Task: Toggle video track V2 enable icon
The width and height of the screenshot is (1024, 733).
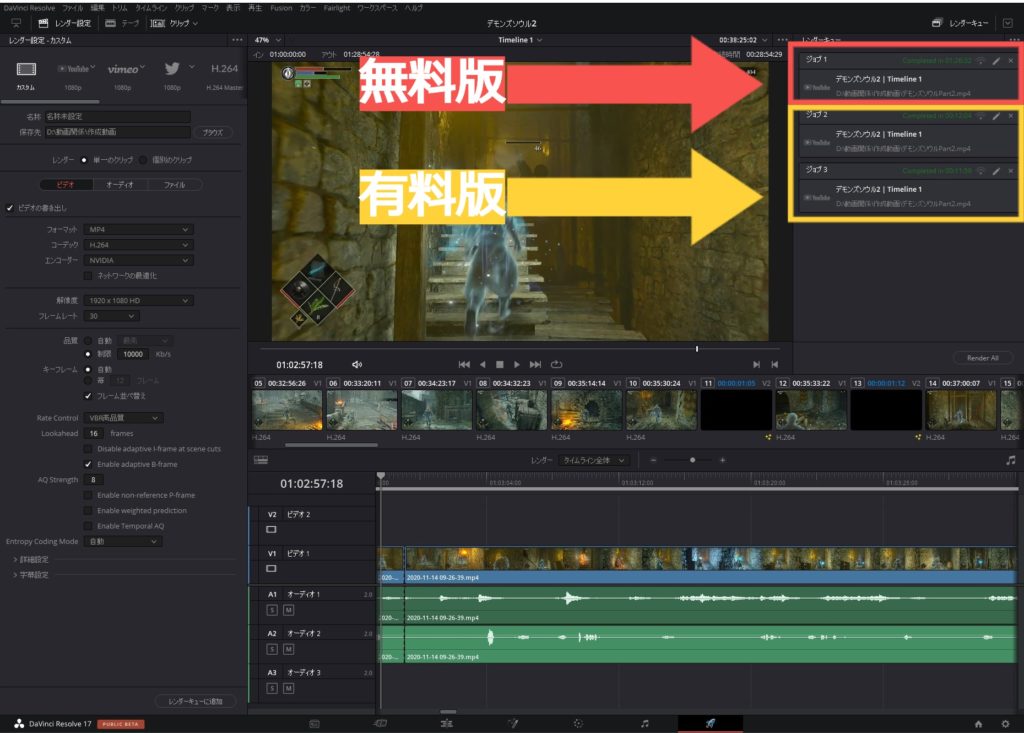Action: (x=271, y=530)
